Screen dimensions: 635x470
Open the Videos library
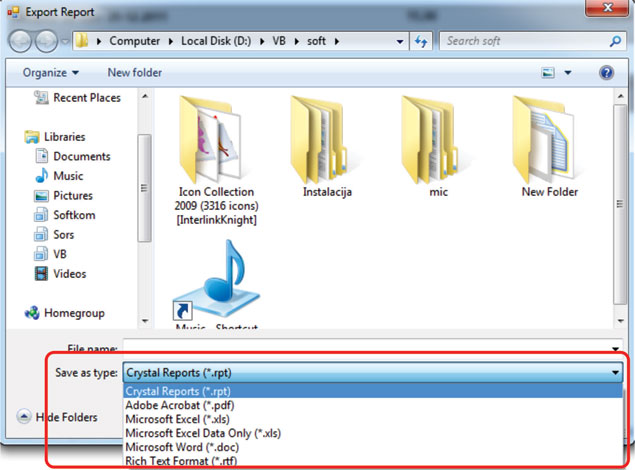pos(70,274)
